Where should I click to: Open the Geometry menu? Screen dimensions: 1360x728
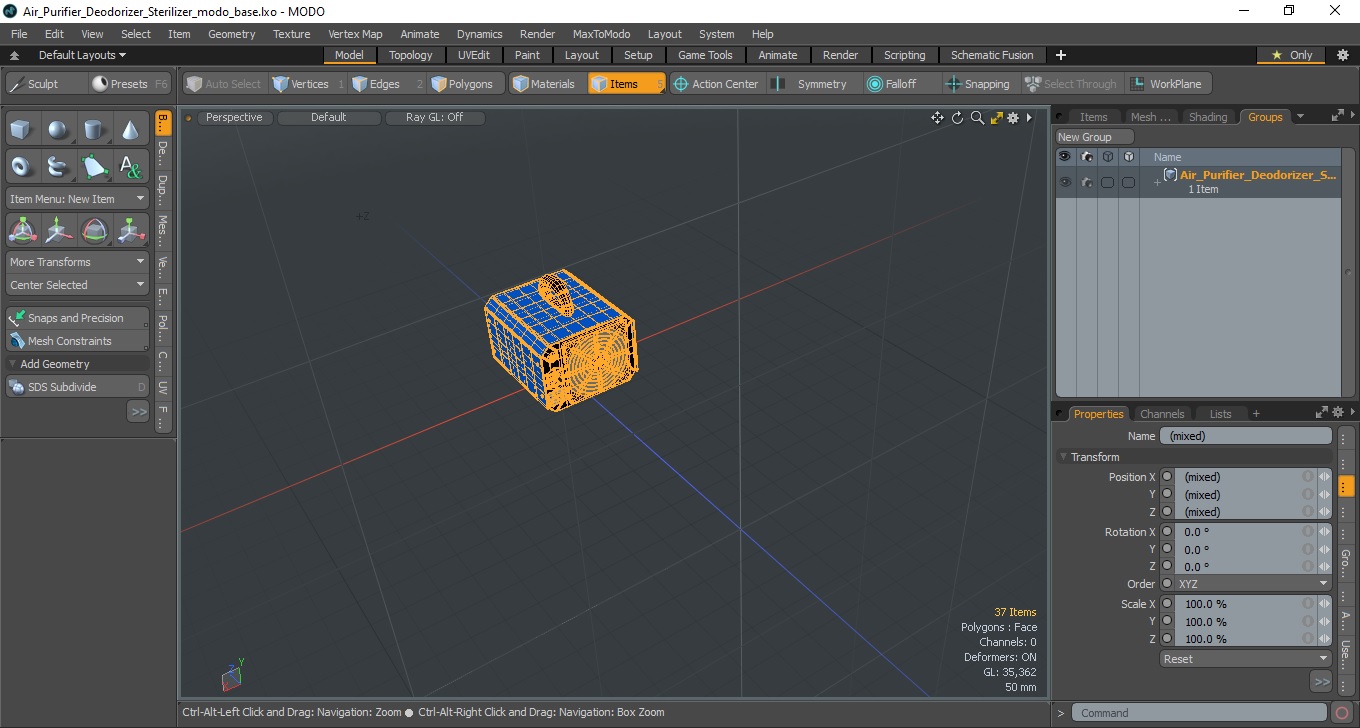tap(232, 34)
